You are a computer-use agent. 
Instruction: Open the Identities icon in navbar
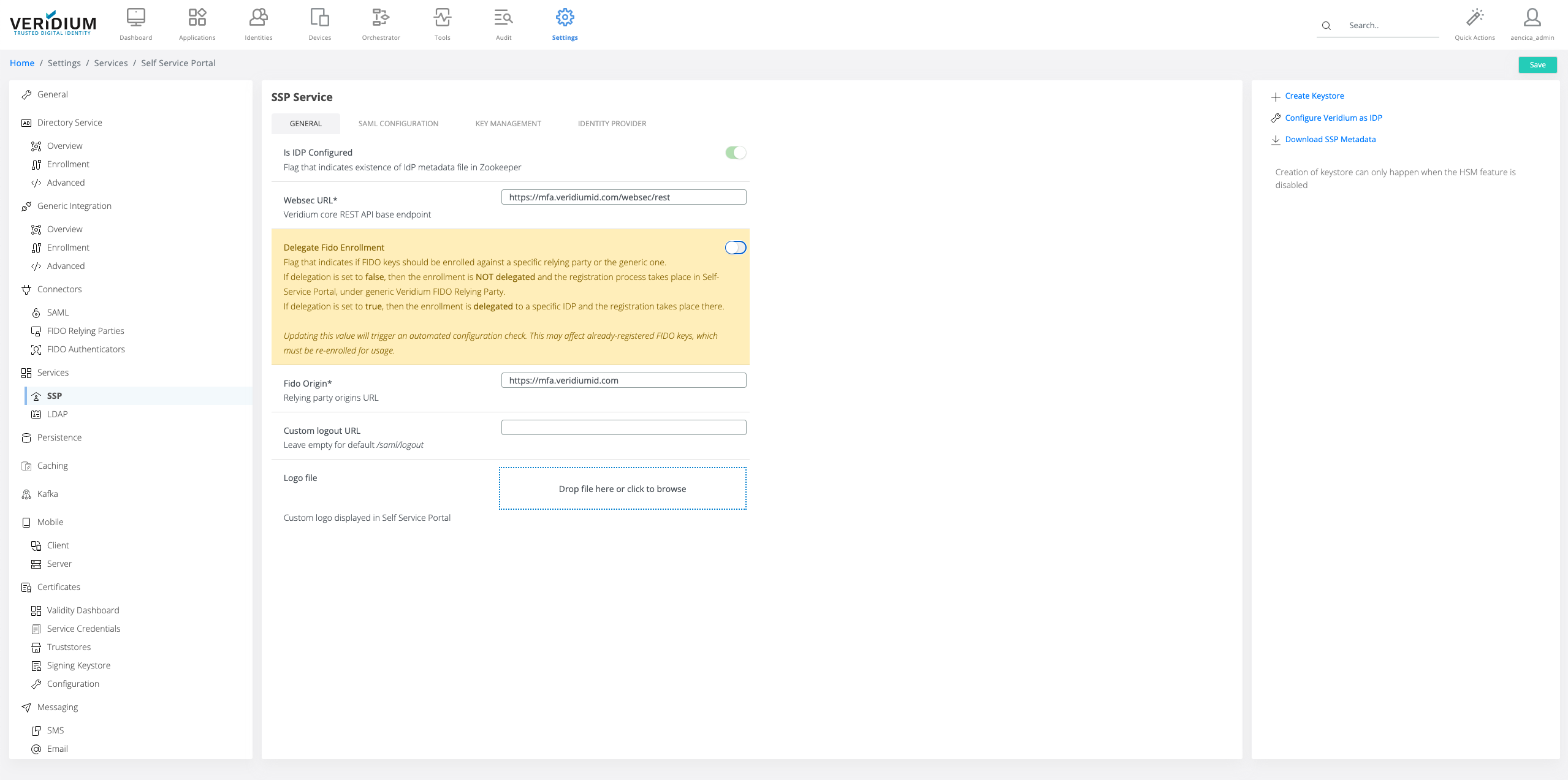click(x=258, y=18)
